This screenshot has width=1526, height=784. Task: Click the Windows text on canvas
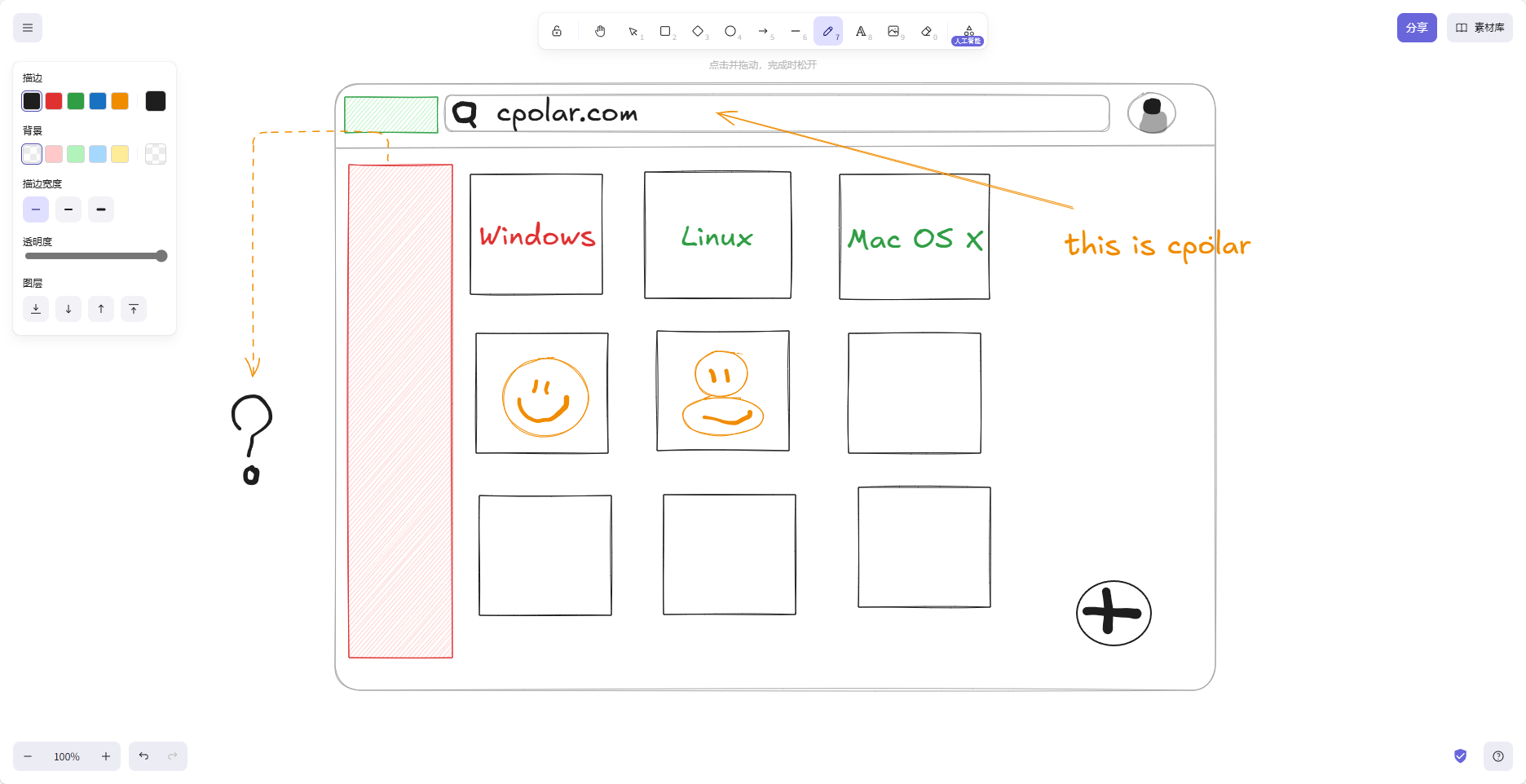537,236
